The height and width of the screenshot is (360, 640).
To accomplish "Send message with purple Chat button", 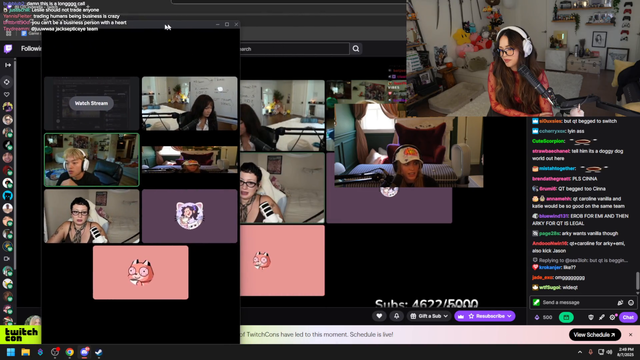I will click(x=628, y=317).
